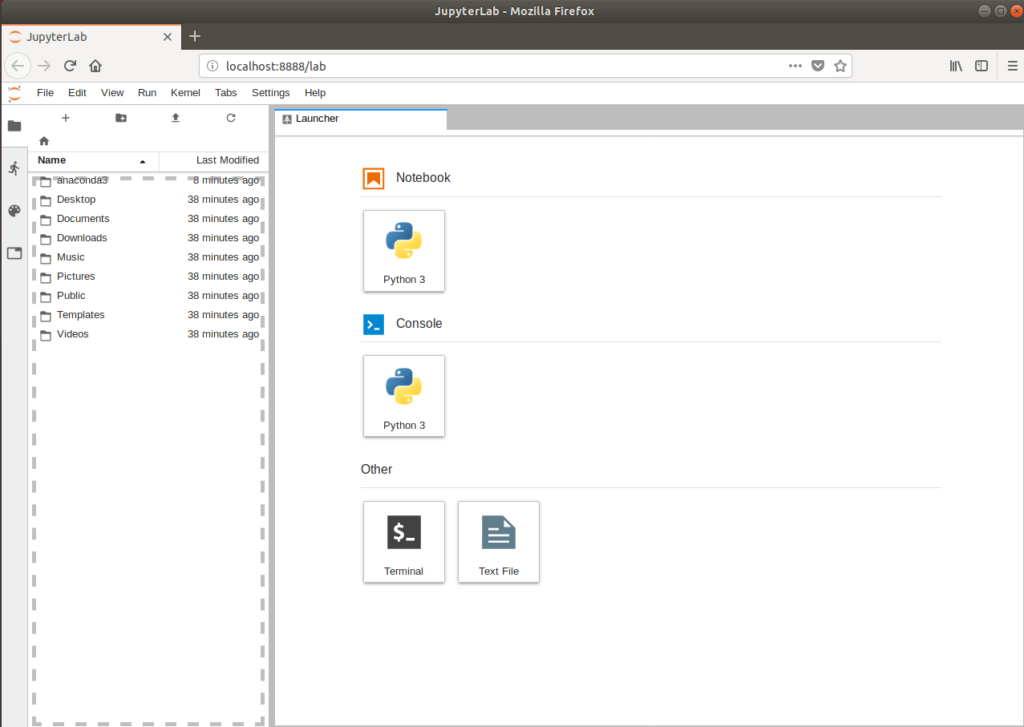This screenshot has width=1024, height=727.
Task: Create a new launcher with the plus icon
Action: [65, 117]
